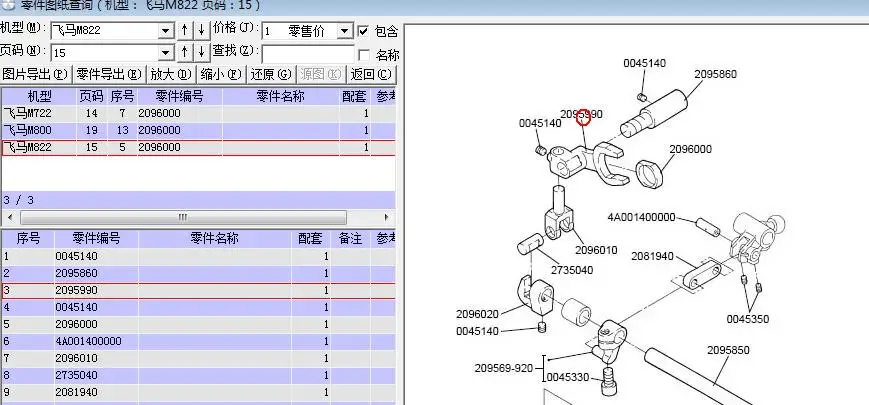
Task: Select part 2096010 in row 7
Action: click(x=198, y=358)
